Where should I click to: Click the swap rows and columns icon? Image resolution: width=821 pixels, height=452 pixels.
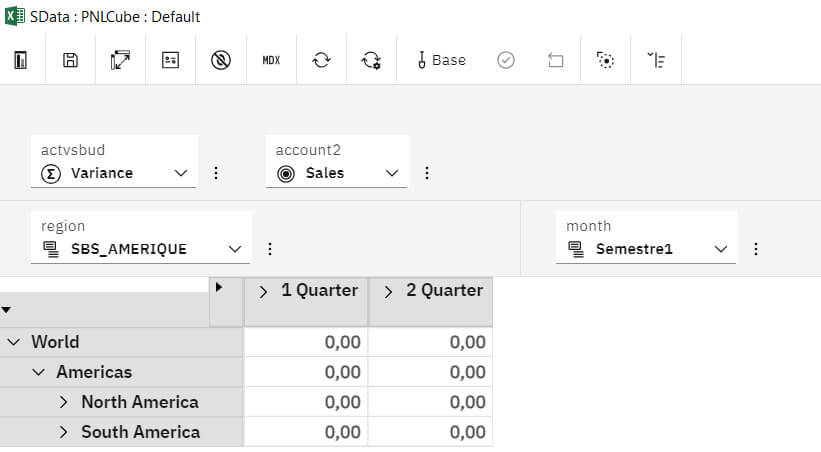pos(120,60)
